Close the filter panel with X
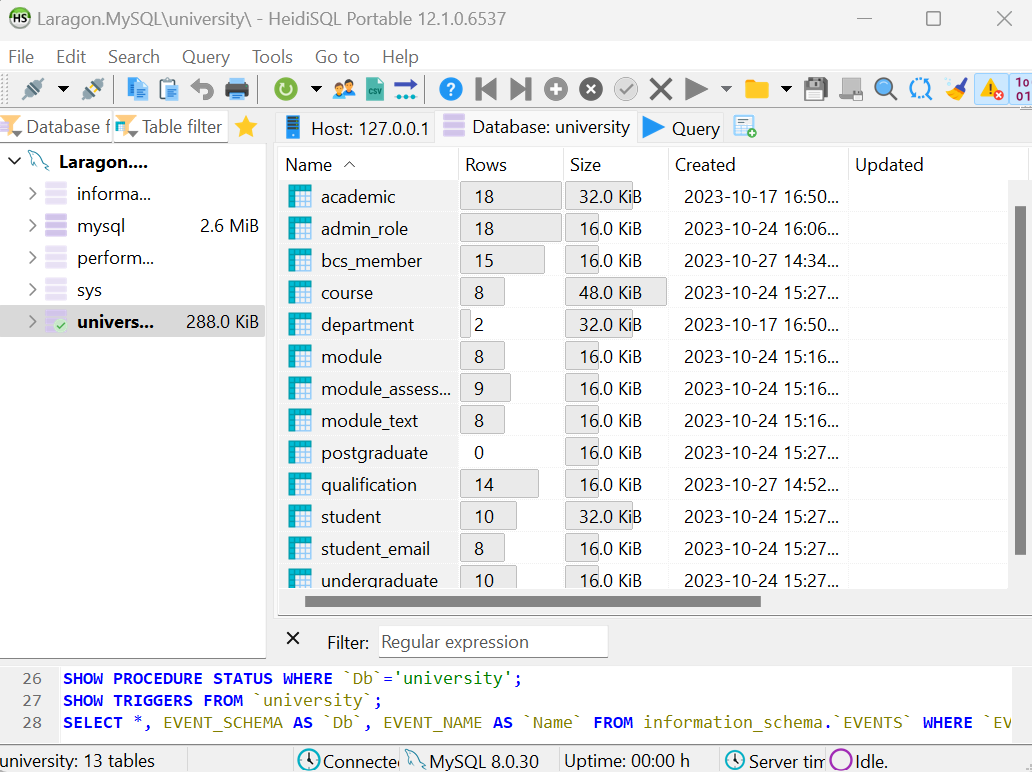Screen dimensions: 1032x772 (x=294, y=638)
